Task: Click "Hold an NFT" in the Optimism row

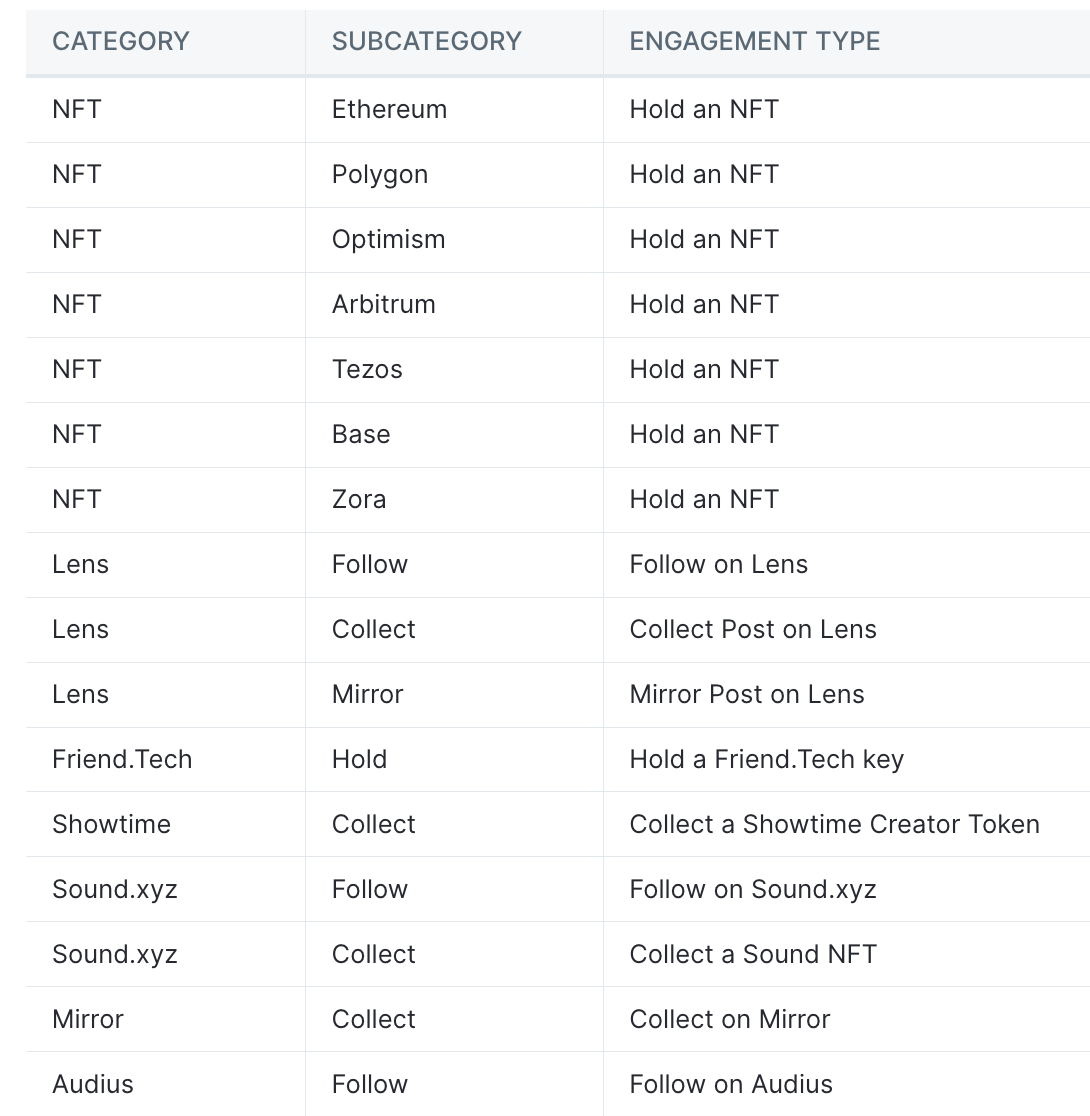Action: coord(704,240)
